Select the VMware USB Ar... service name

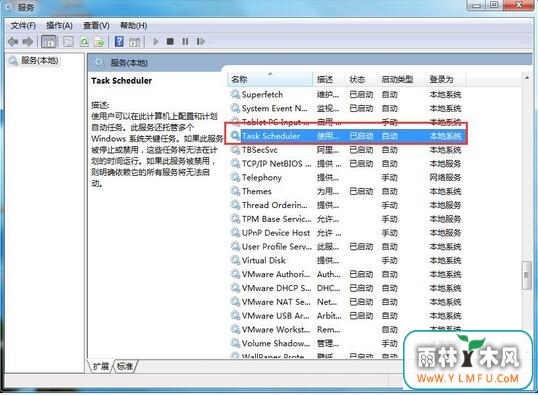click(x=276, y=316)
